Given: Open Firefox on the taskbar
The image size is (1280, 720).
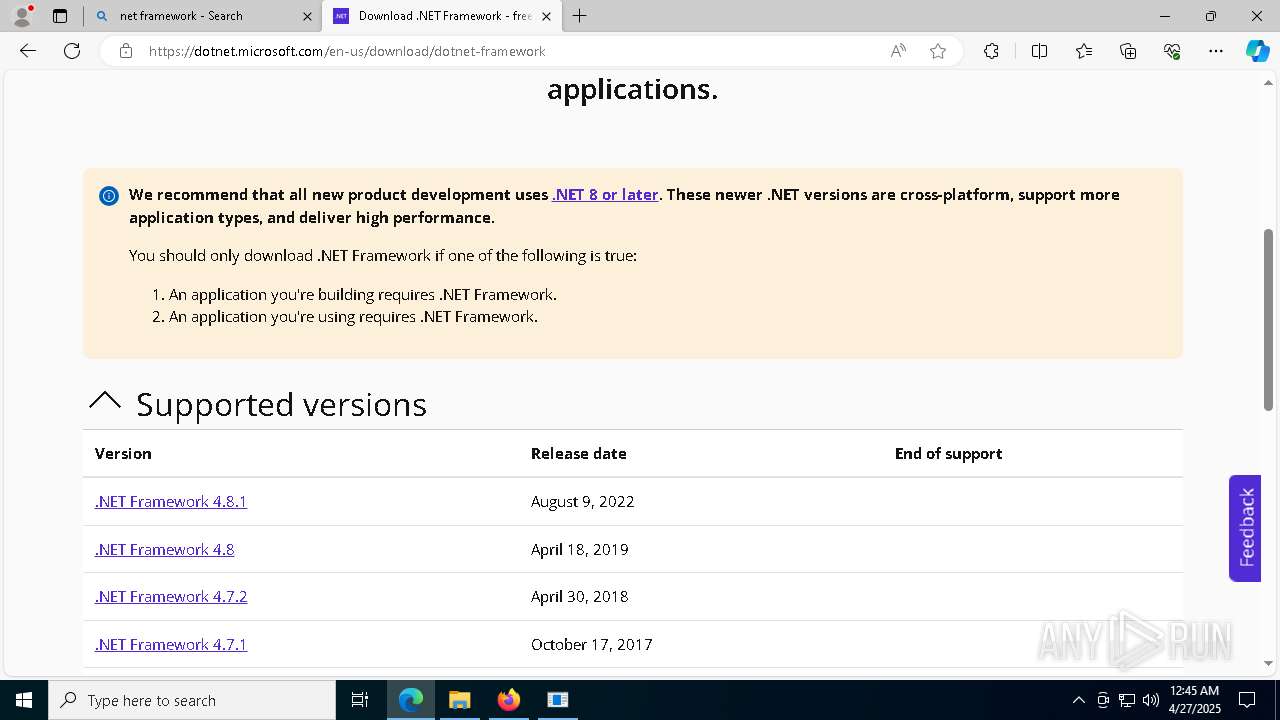Looking at the screenshot, I should pyautogui.click(x=509, y=700).
